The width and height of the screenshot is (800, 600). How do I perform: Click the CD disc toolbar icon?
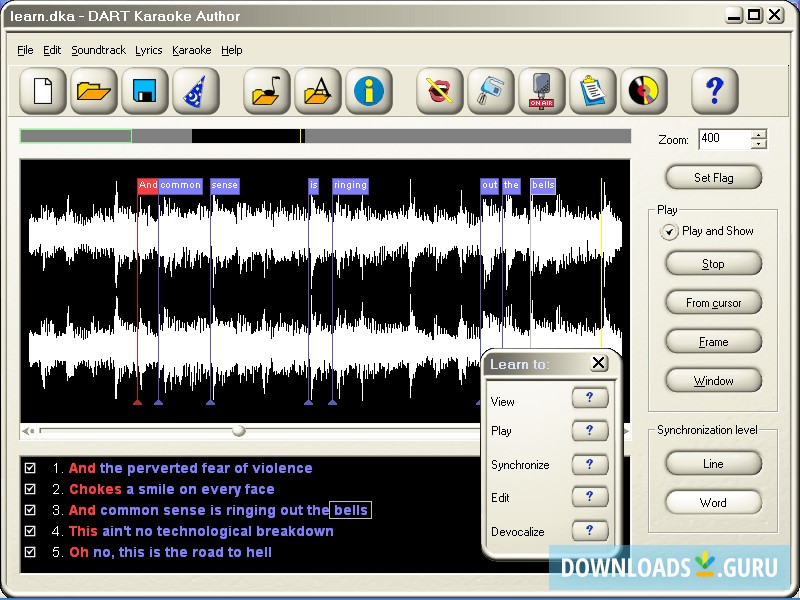click(x=644, y=92)
